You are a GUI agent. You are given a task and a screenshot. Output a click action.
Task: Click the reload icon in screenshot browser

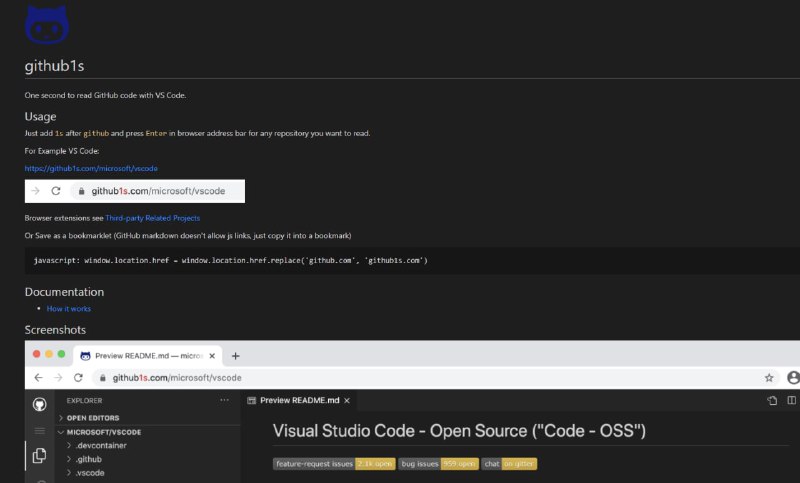pyautogui.click(x=78, y=377)
